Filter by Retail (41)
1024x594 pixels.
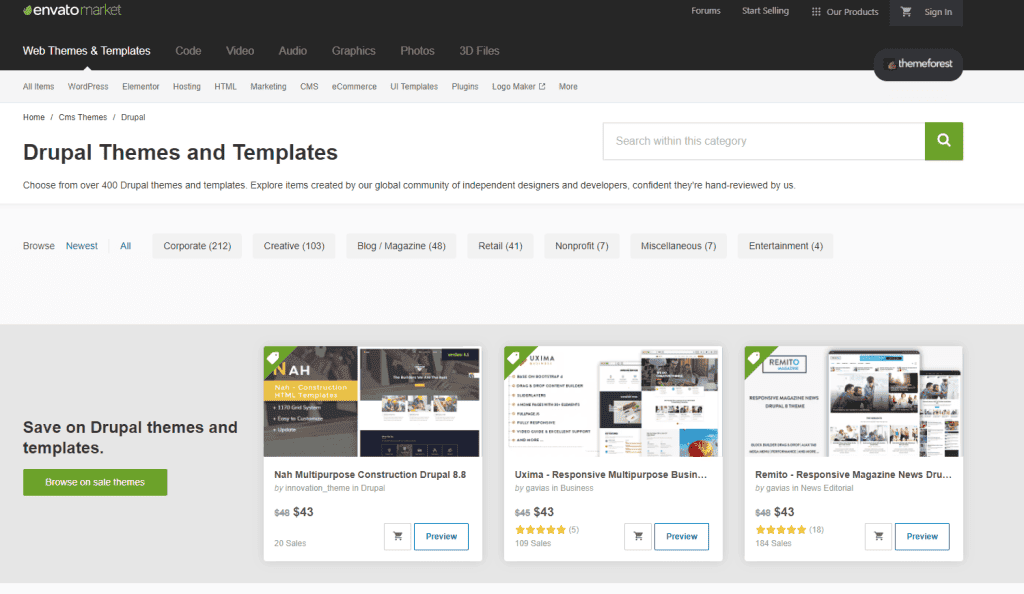[x=500, y=246]
